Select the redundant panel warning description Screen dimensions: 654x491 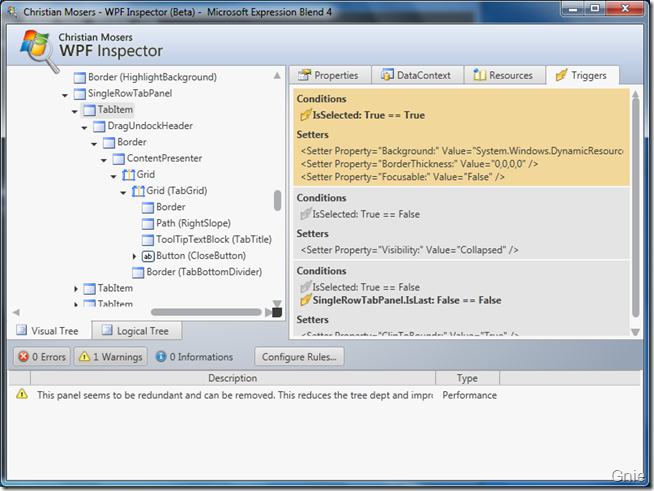click(234, 395)
